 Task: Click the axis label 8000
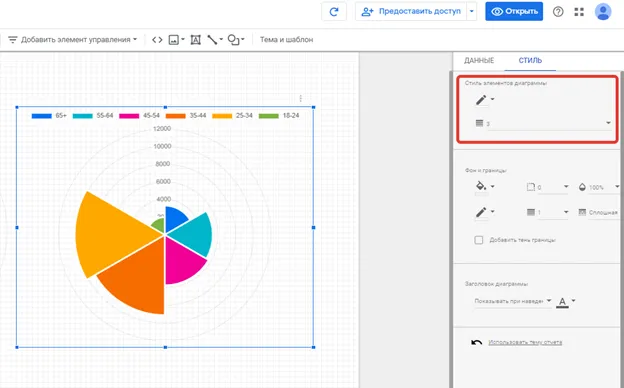(162, 164)
